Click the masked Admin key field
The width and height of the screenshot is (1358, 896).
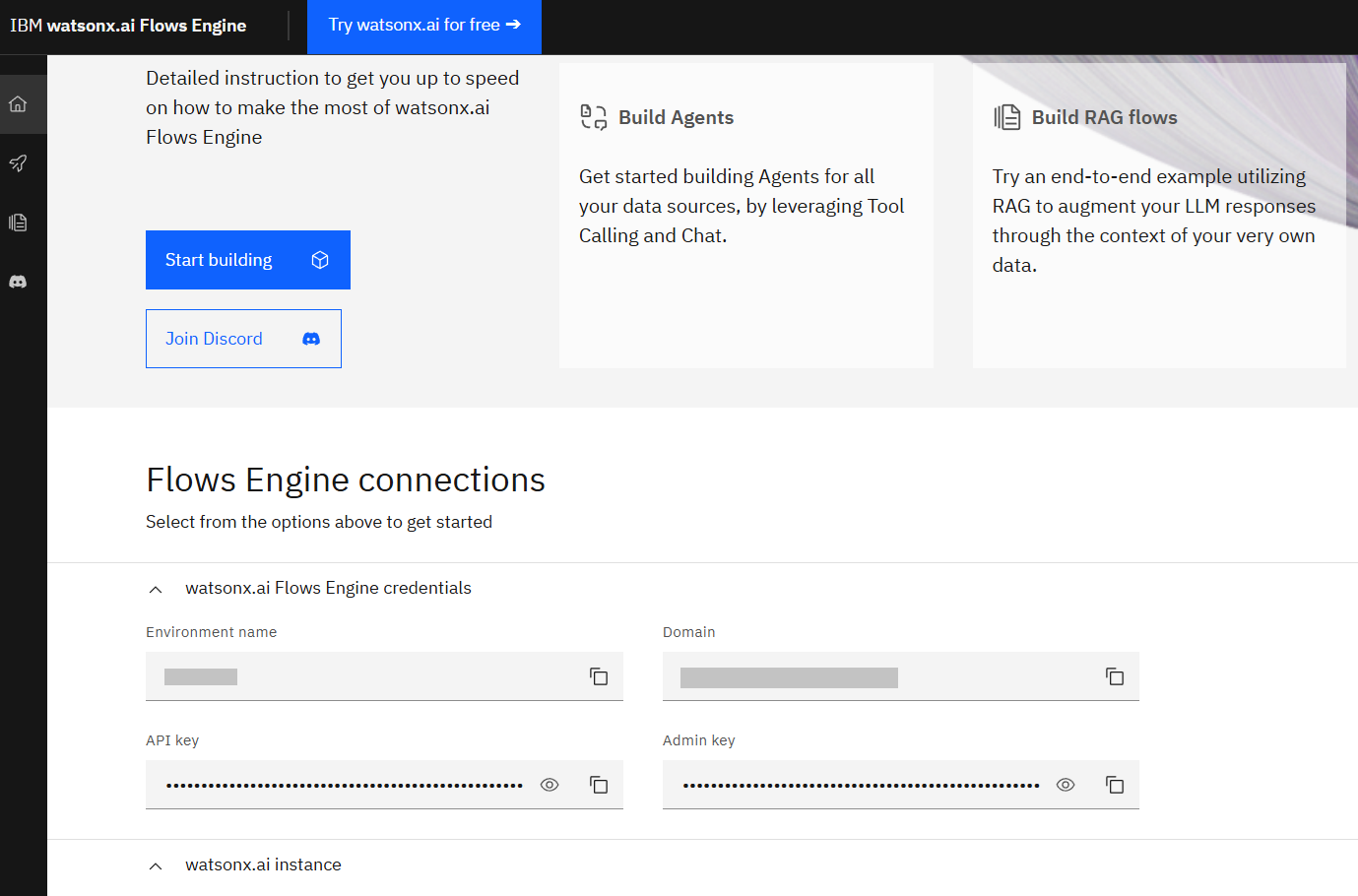point(901,785)
